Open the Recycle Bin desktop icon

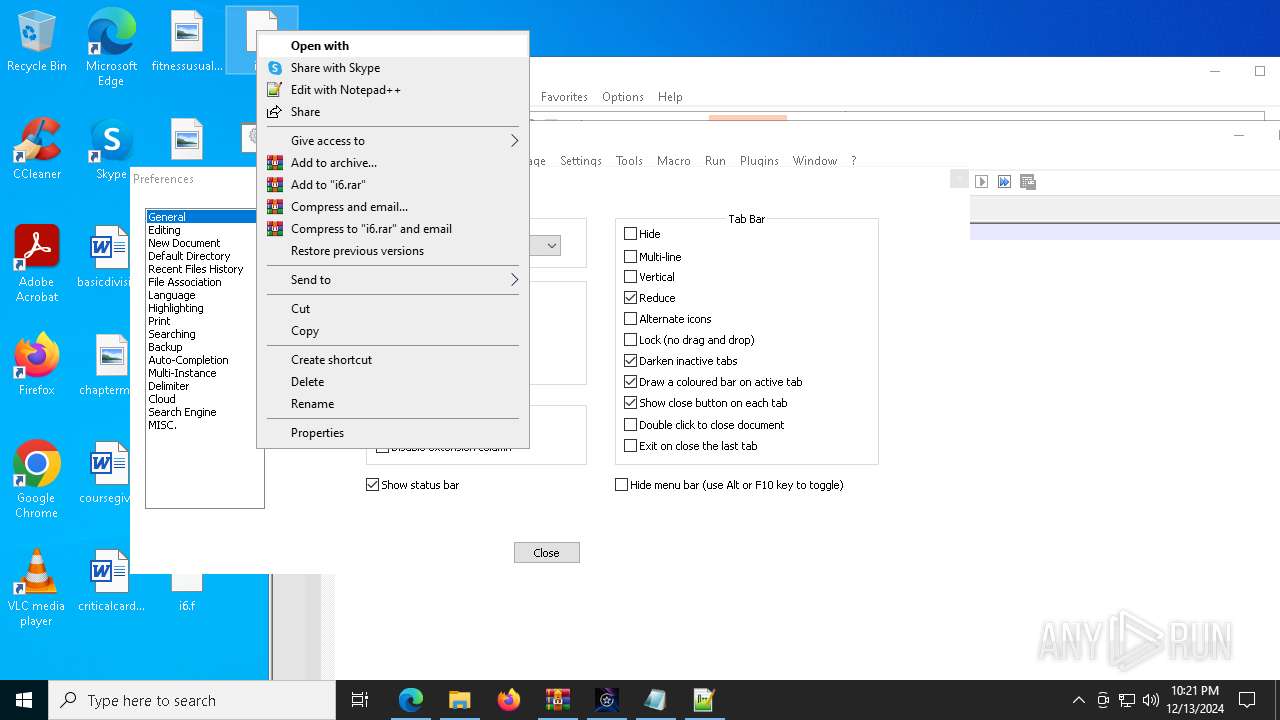(37, 42)
